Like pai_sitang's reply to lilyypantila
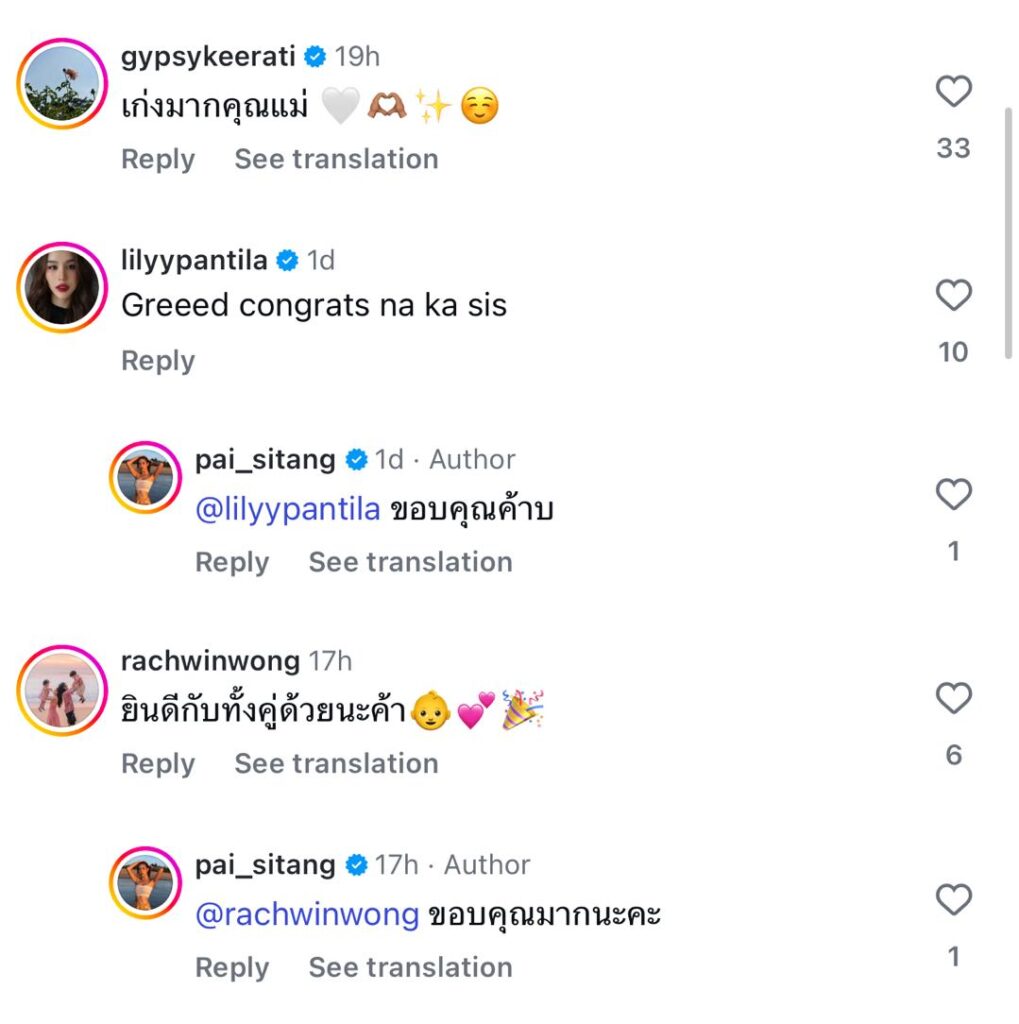The image size is (1019, 1024). coord(953,495)
